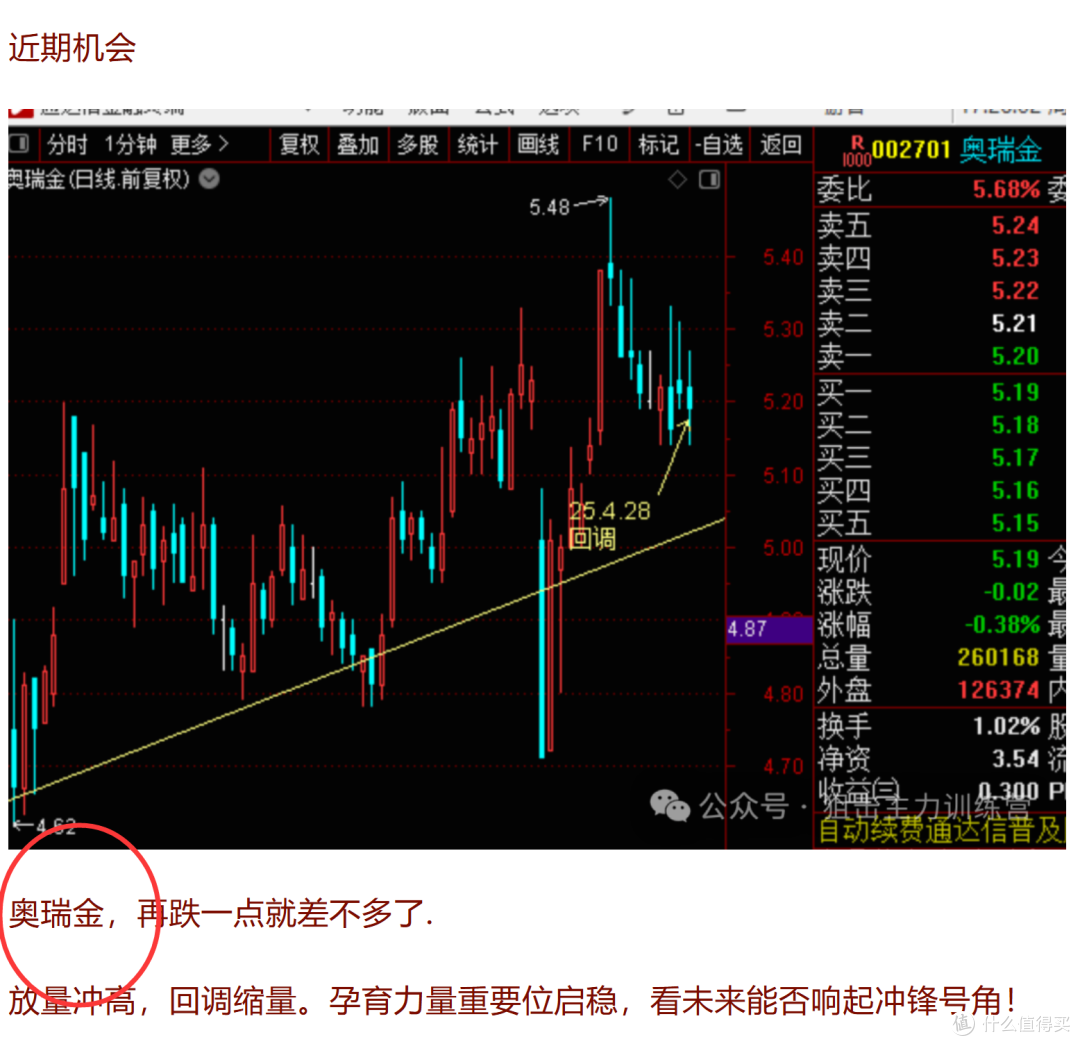Click the R 1000 margin badge icon
Viewport: 1080px width, 1046px height.
point(857,151)
